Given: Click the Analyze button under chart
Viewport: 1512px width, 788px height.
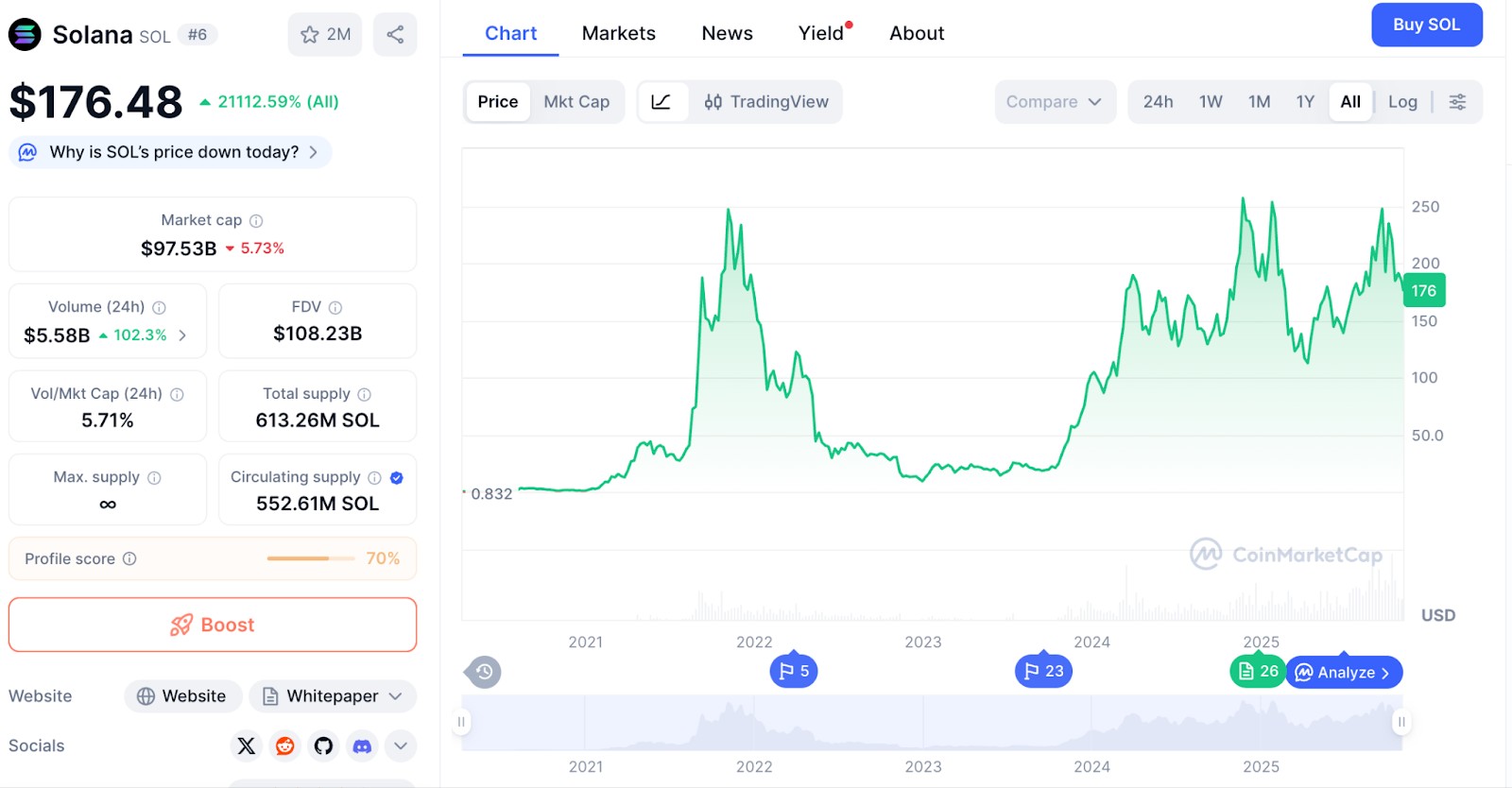Looking at the screenshot, I should tap(1345, 672).
